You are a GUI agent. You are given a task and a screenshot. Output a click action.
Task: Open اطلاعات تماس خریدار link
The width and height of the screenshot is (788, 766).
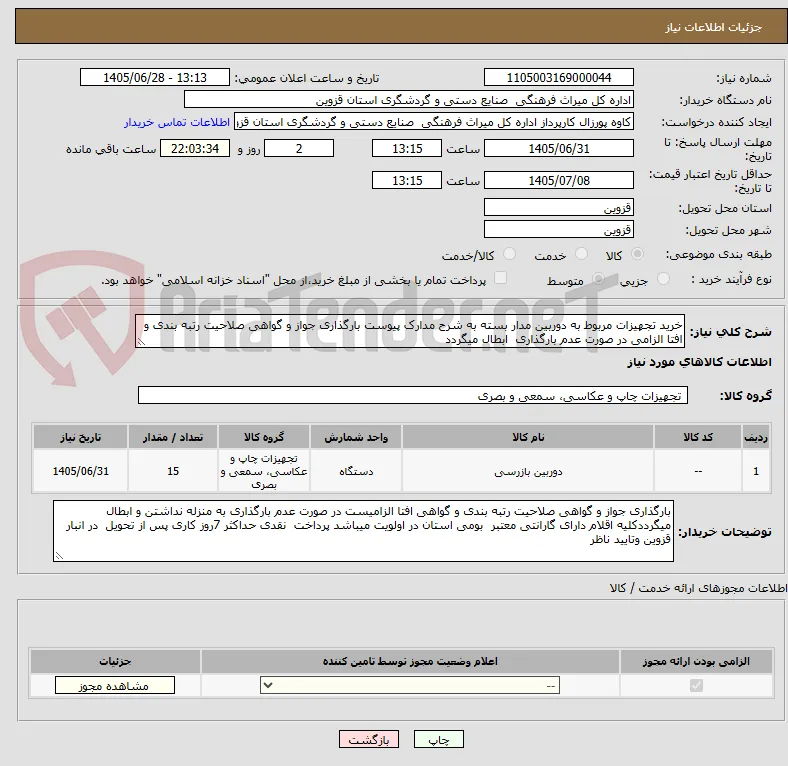click(177, 123)
